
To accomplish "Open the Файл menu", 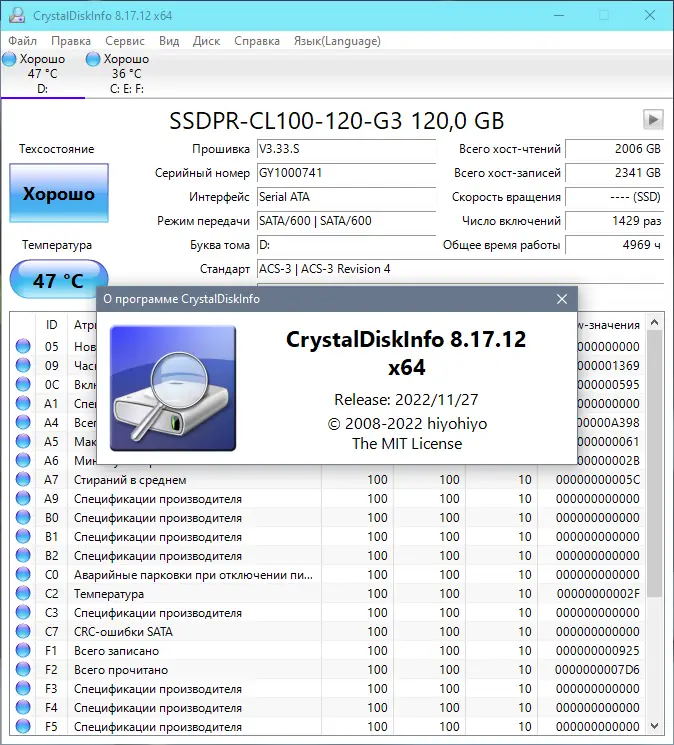I will (22, 41).
